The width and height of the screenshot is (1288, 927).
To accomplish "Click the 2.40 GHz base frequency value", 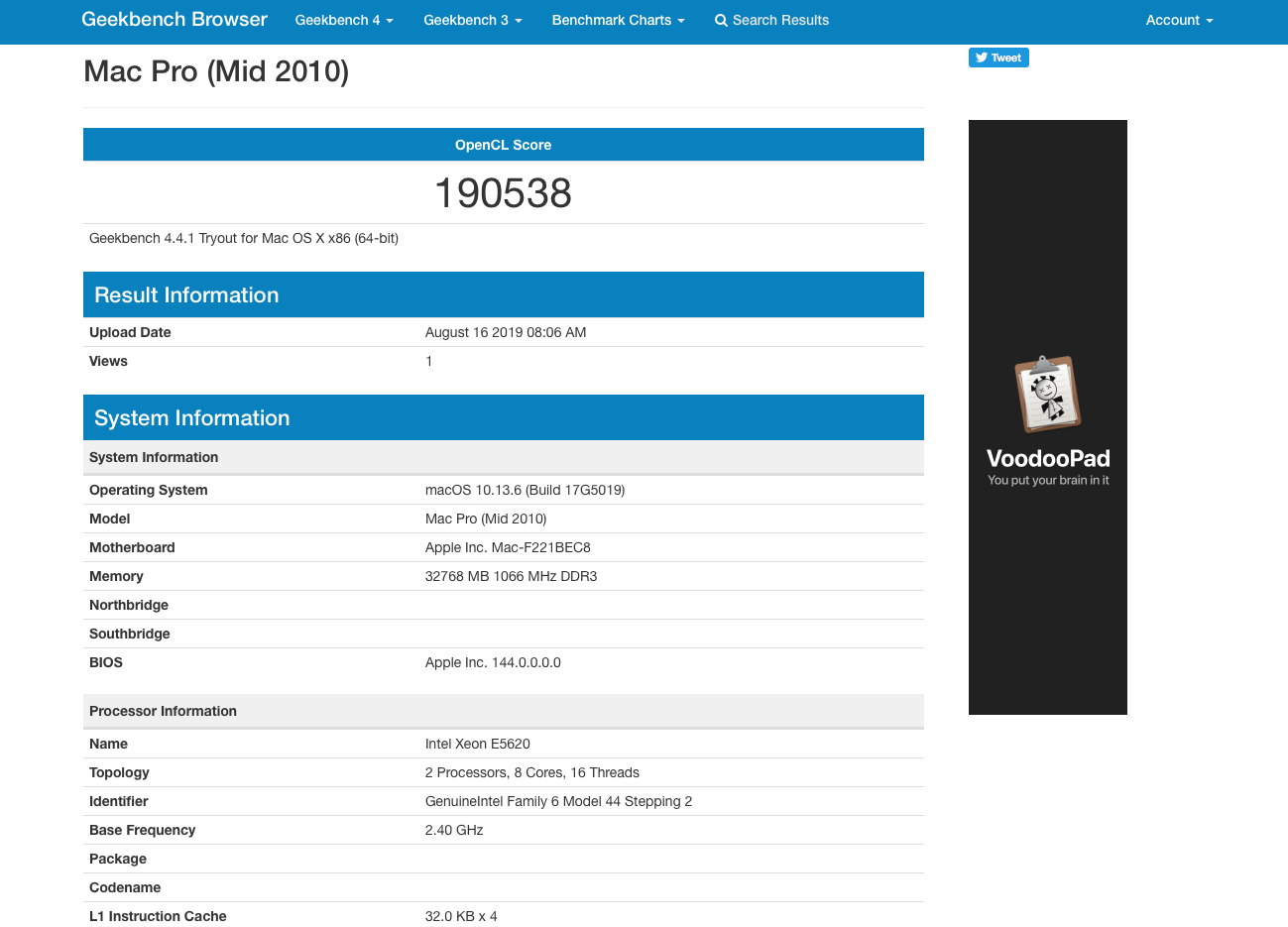I will (x=454, y=830).
